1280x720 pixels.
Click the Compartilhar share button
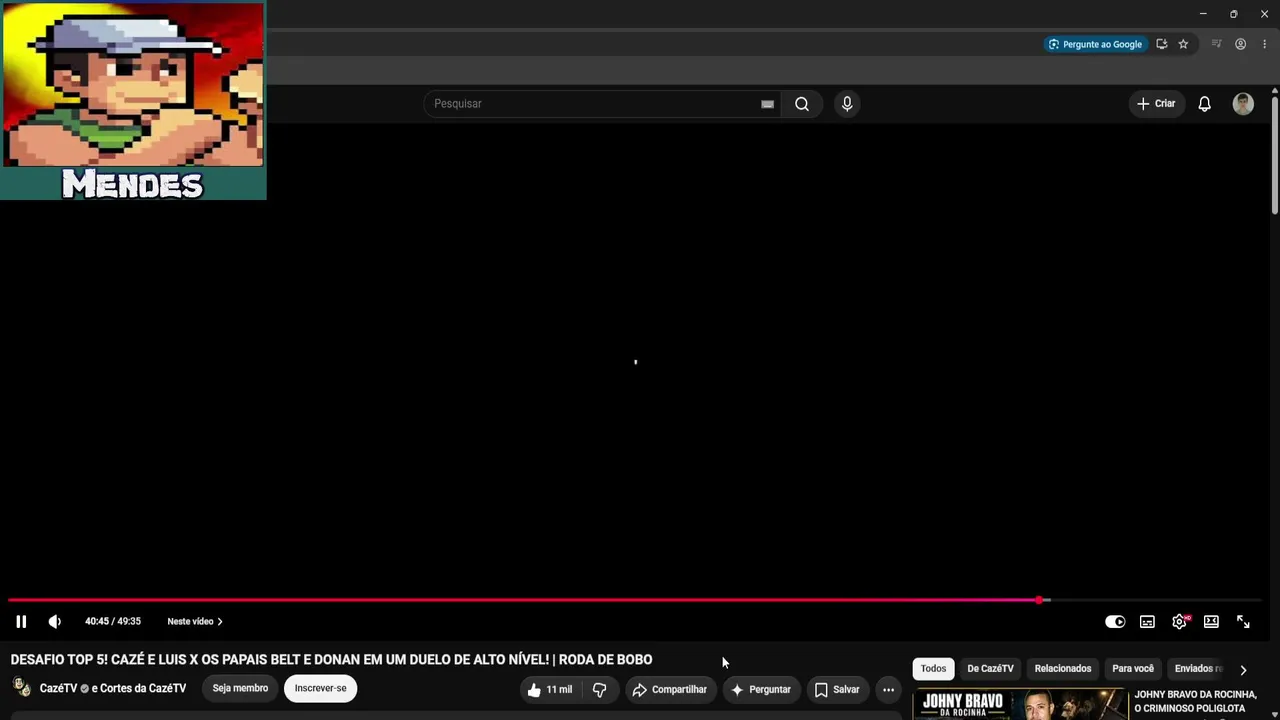coord(670,689)
